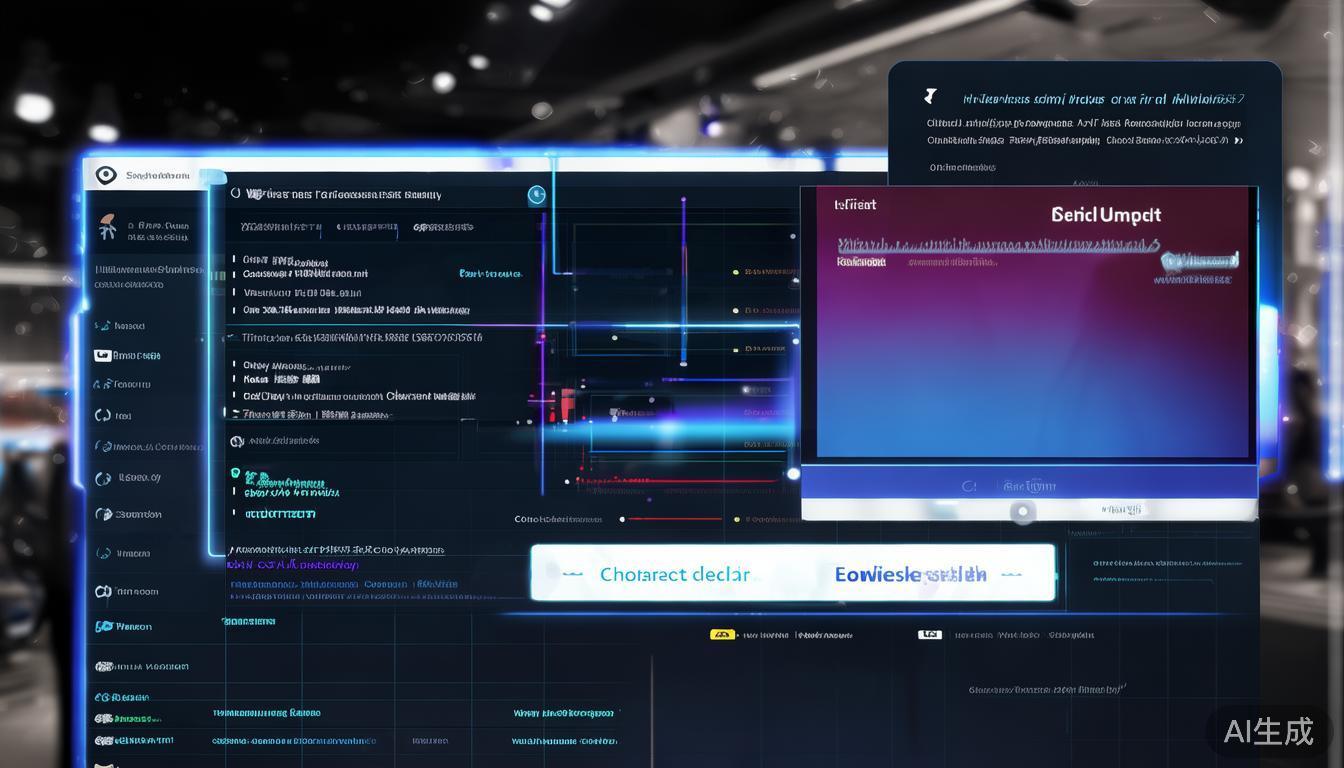Click the teal shield icon in main panel

(x=236, y=474)
